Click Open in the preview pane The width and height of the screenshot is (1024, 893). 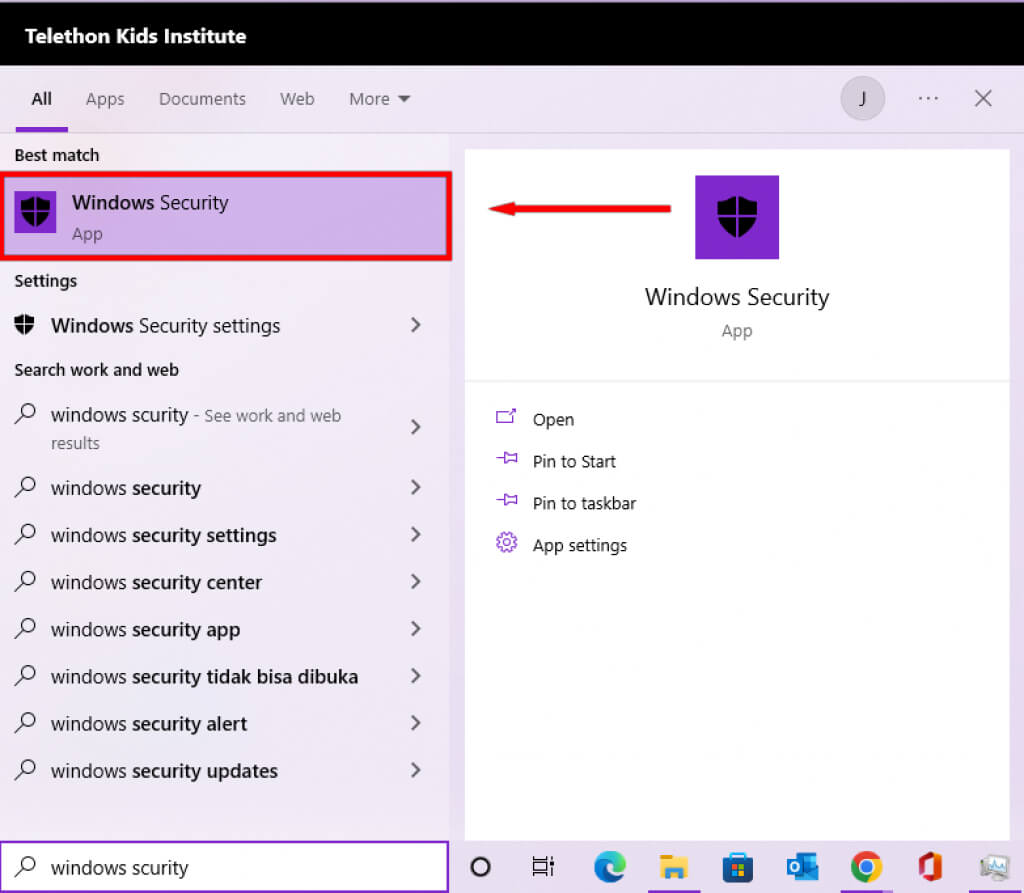(x=553, y=419)
